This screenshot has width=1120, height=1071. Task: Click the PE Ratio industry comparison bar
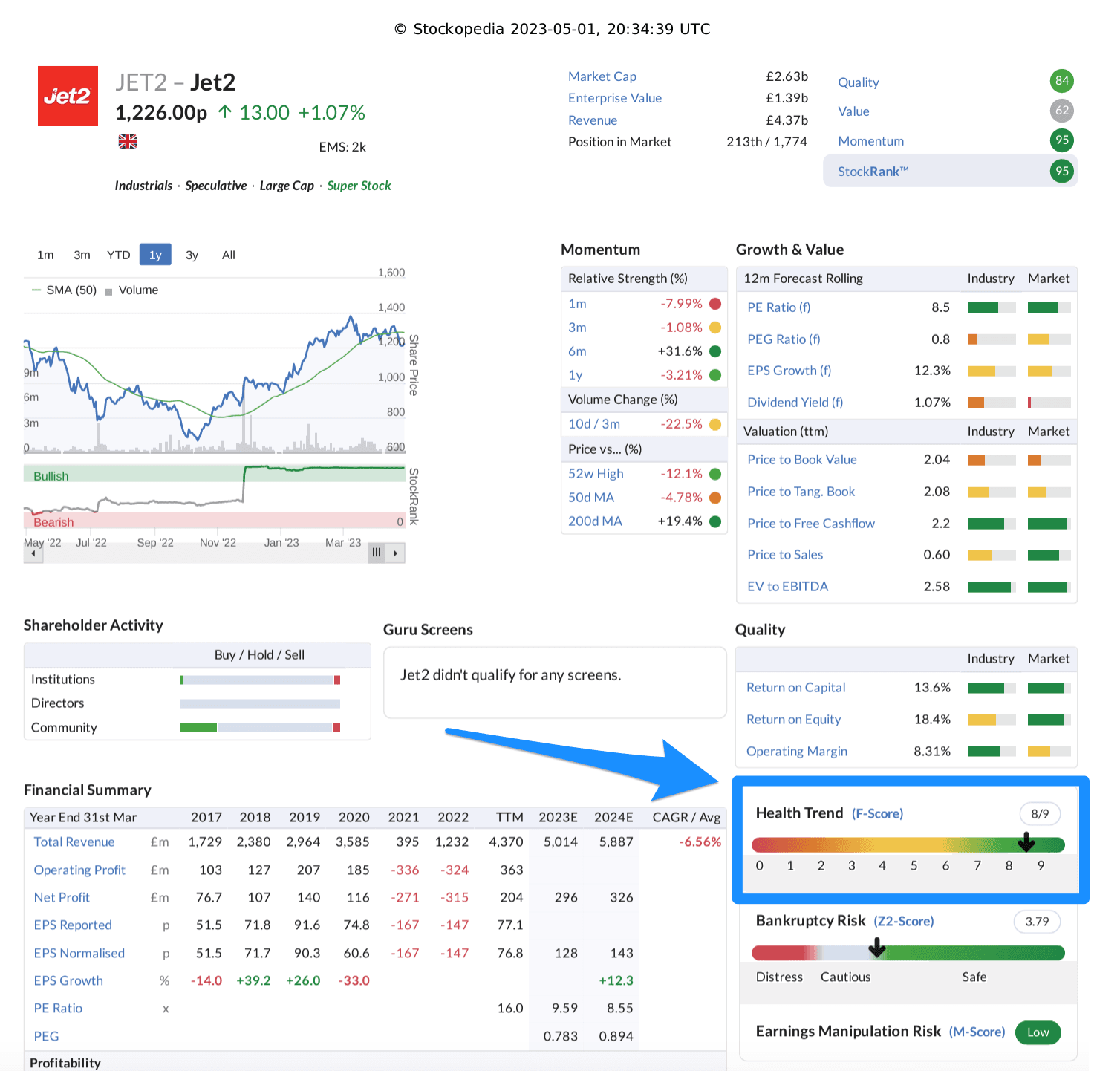point(992,307)
